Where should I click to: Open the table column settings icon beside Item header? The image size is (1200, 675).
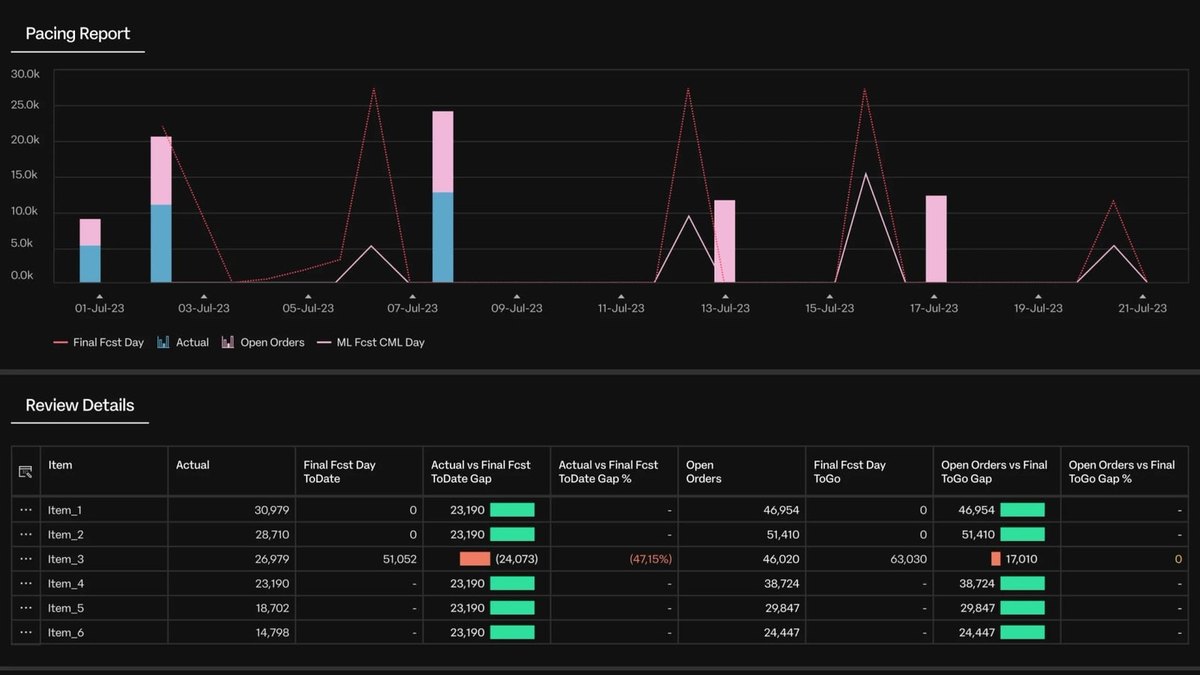click(x=26, y=472)
